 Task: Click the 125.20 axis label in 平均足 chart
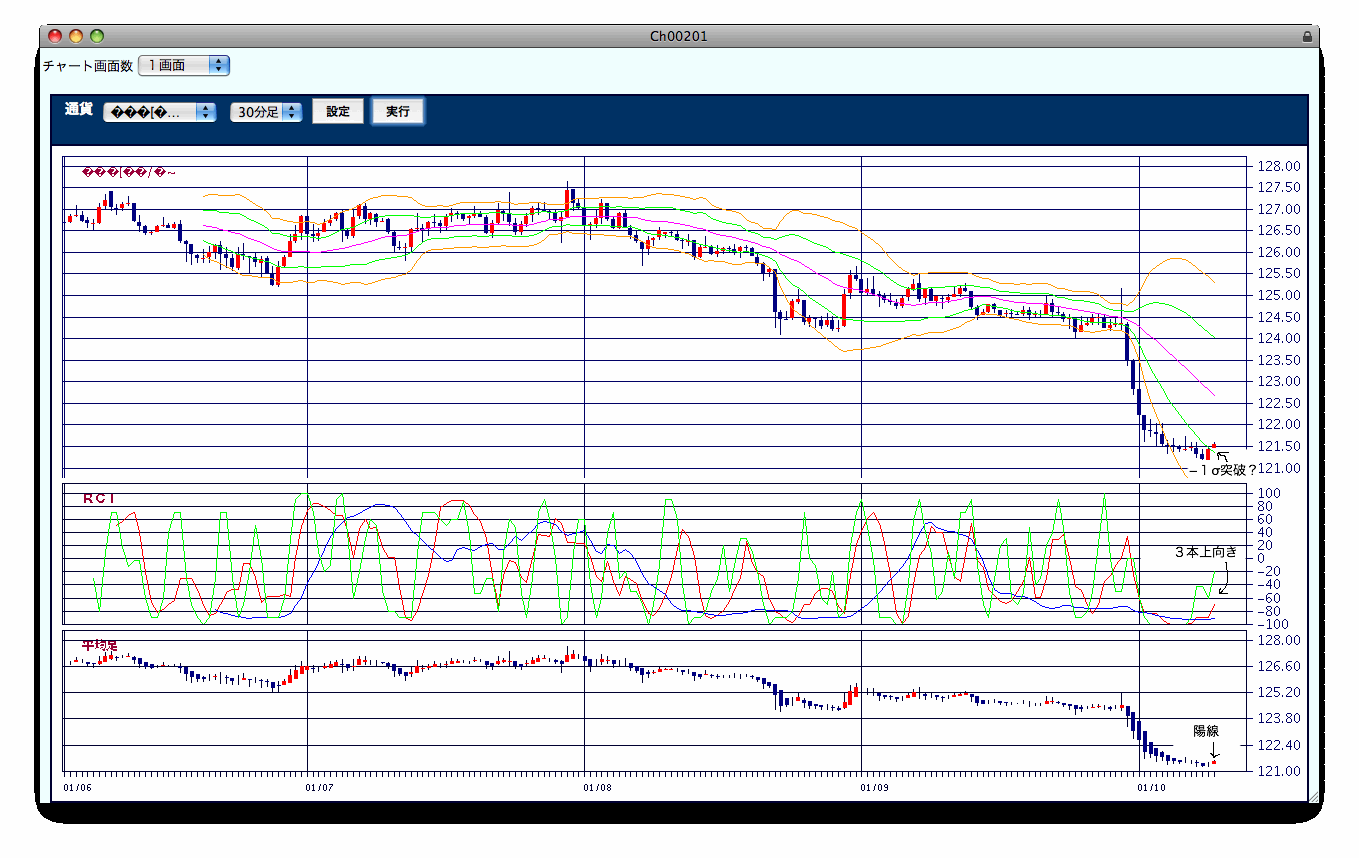point(1279,693)
